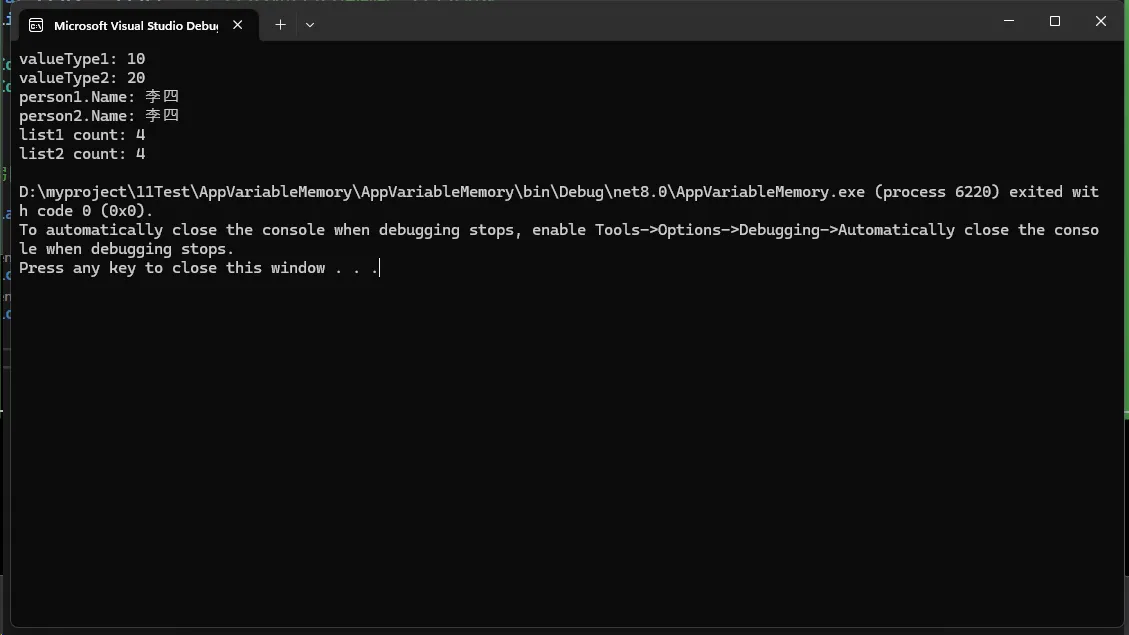The width and height of the screenshot is (1129, 635).
Task: Minimize the console window
Action: pos(1009,21)
